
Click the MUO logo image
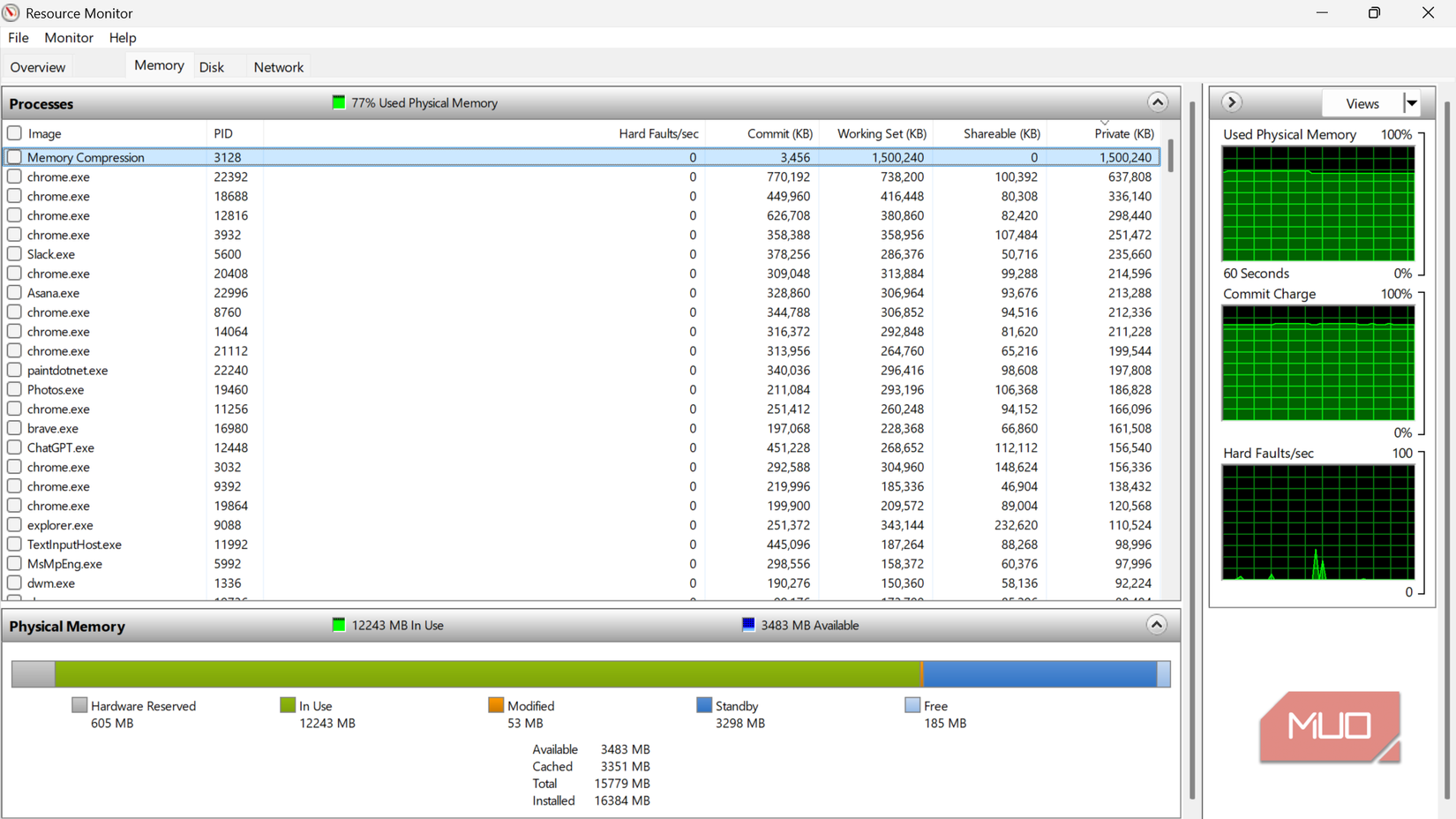(x=1330, y=726)
